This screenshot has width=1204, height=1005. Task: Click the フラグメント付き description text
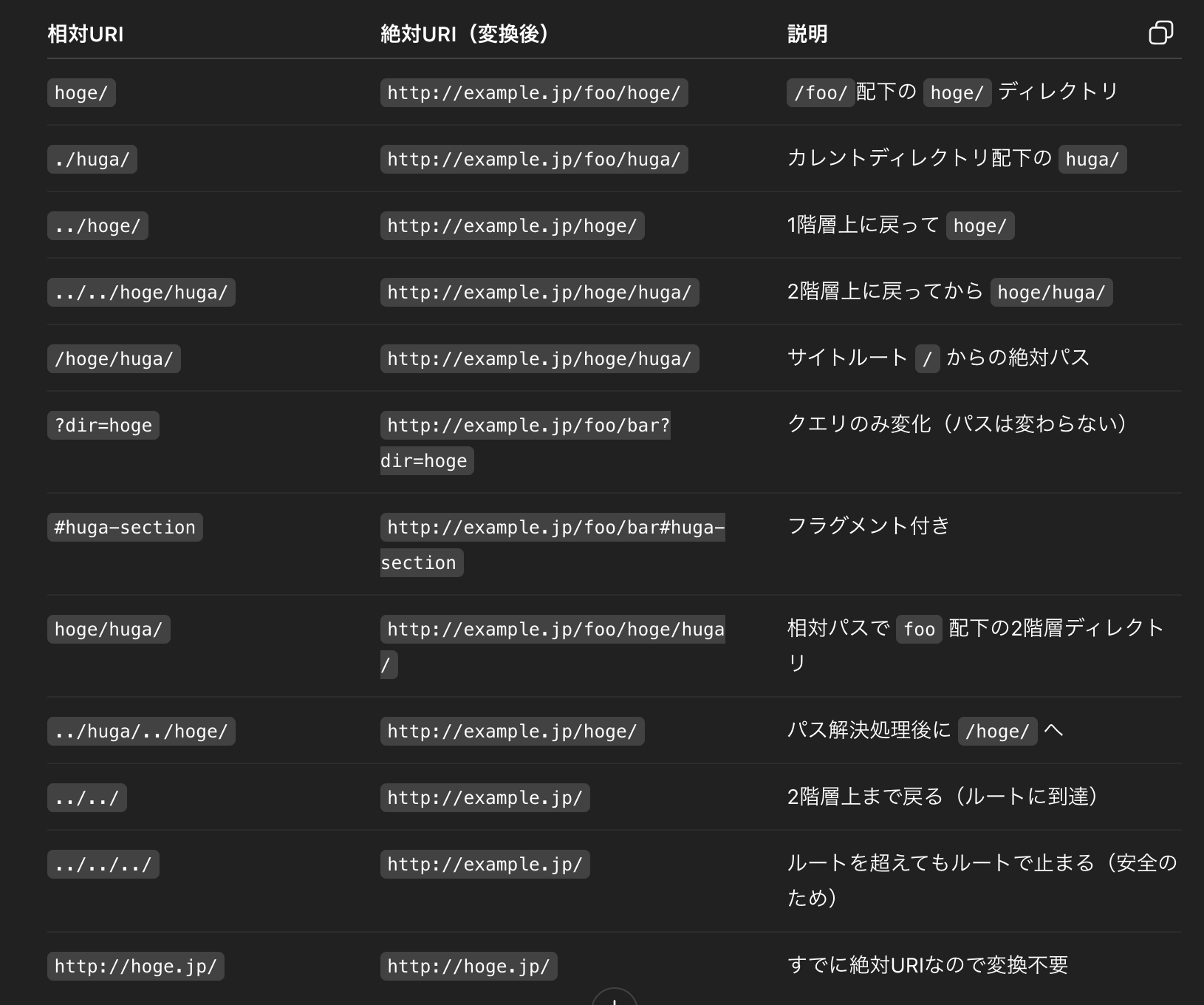[869, 526]
